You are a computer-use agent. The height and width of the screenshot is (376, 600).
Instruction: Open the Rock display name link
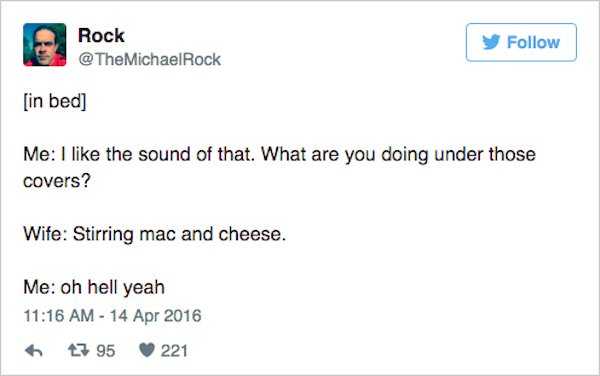[x=101, y=36]
